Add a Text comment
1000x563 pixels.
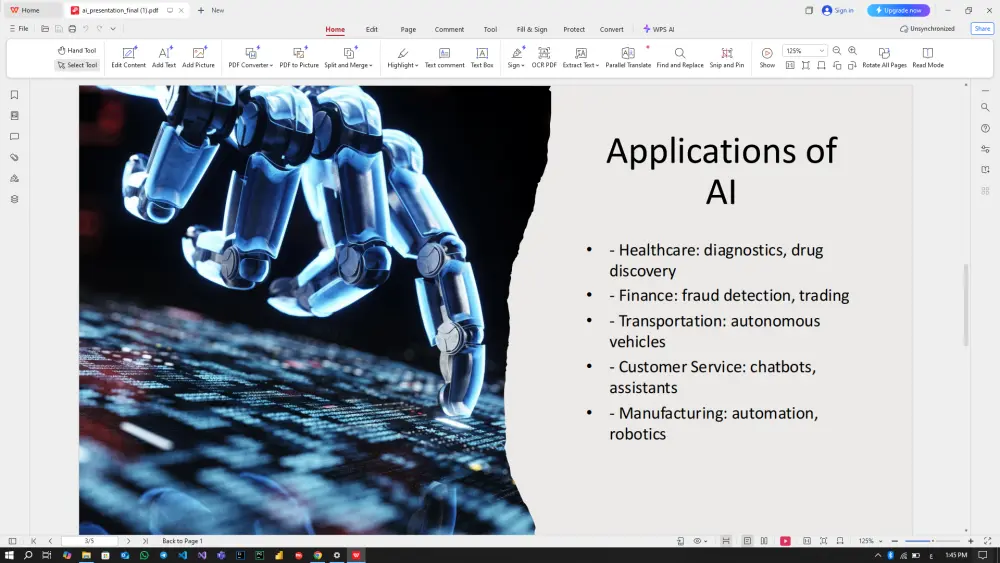coord(445,57)
